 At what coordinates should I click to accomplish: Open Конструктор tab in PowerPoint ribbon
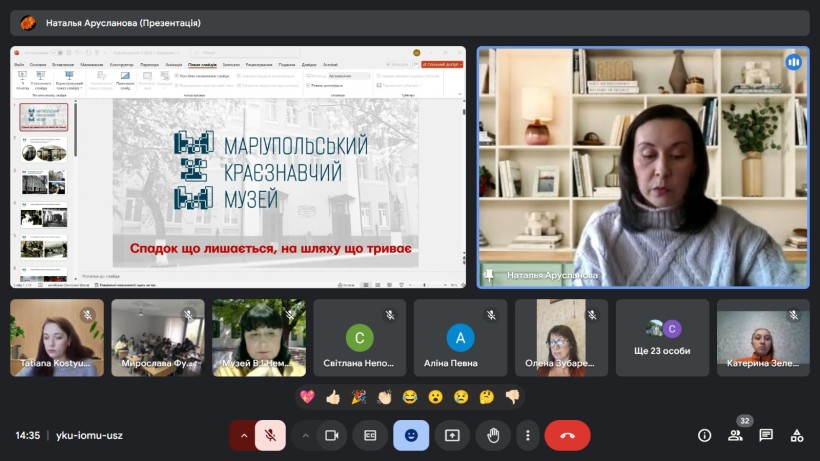click(122, 65)
